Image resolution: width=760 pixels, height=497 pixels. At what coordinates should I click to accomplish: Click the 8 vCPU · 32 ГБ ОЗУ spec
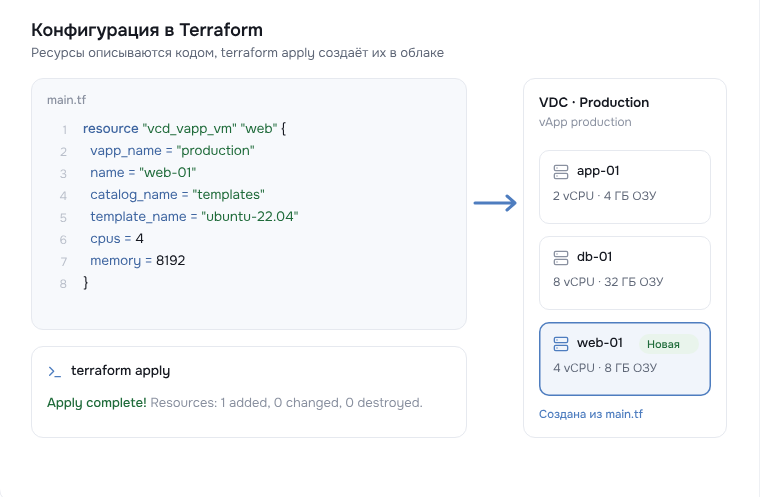pyautogui.click(x=608, y=282)
